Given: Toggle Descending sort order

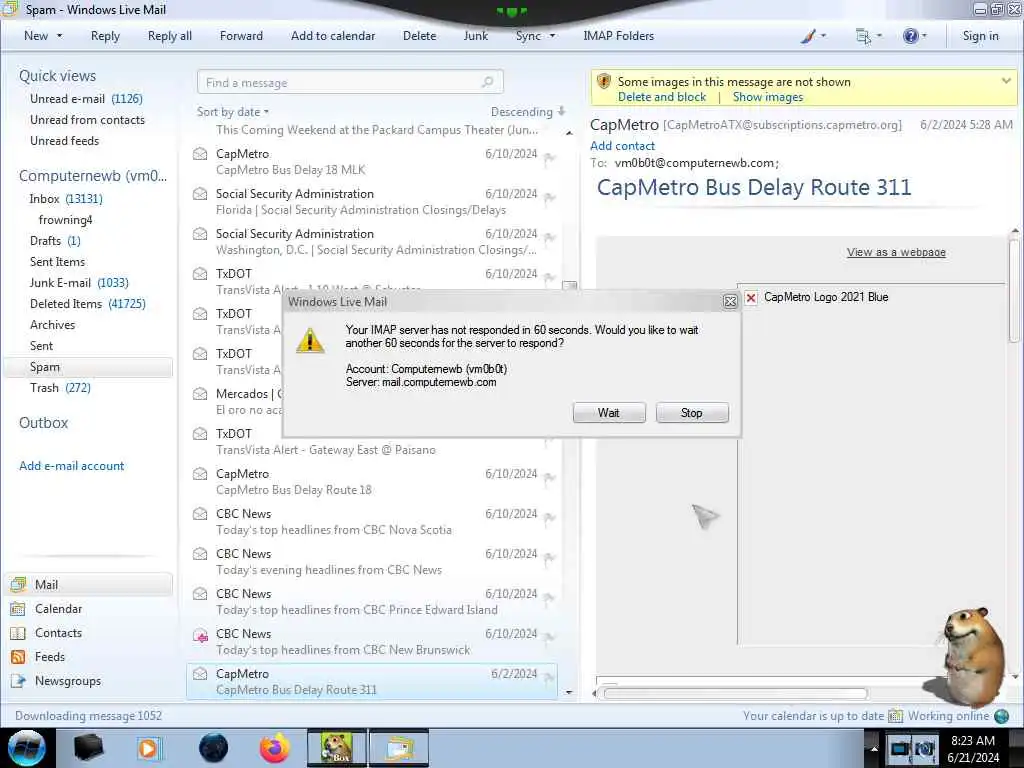Looking at the screenshot, I should click(x=528, y=112).
